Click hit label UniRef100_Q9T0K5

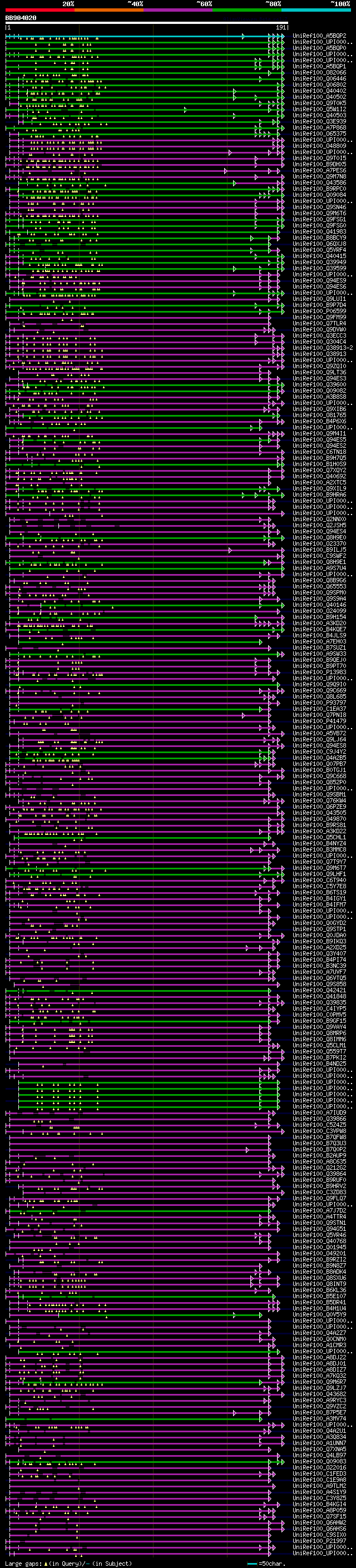tap(319, 103)
